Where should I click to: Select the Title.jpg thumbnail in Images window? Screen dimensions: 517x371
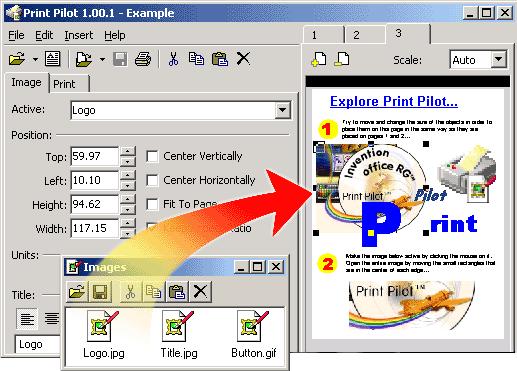179,335
